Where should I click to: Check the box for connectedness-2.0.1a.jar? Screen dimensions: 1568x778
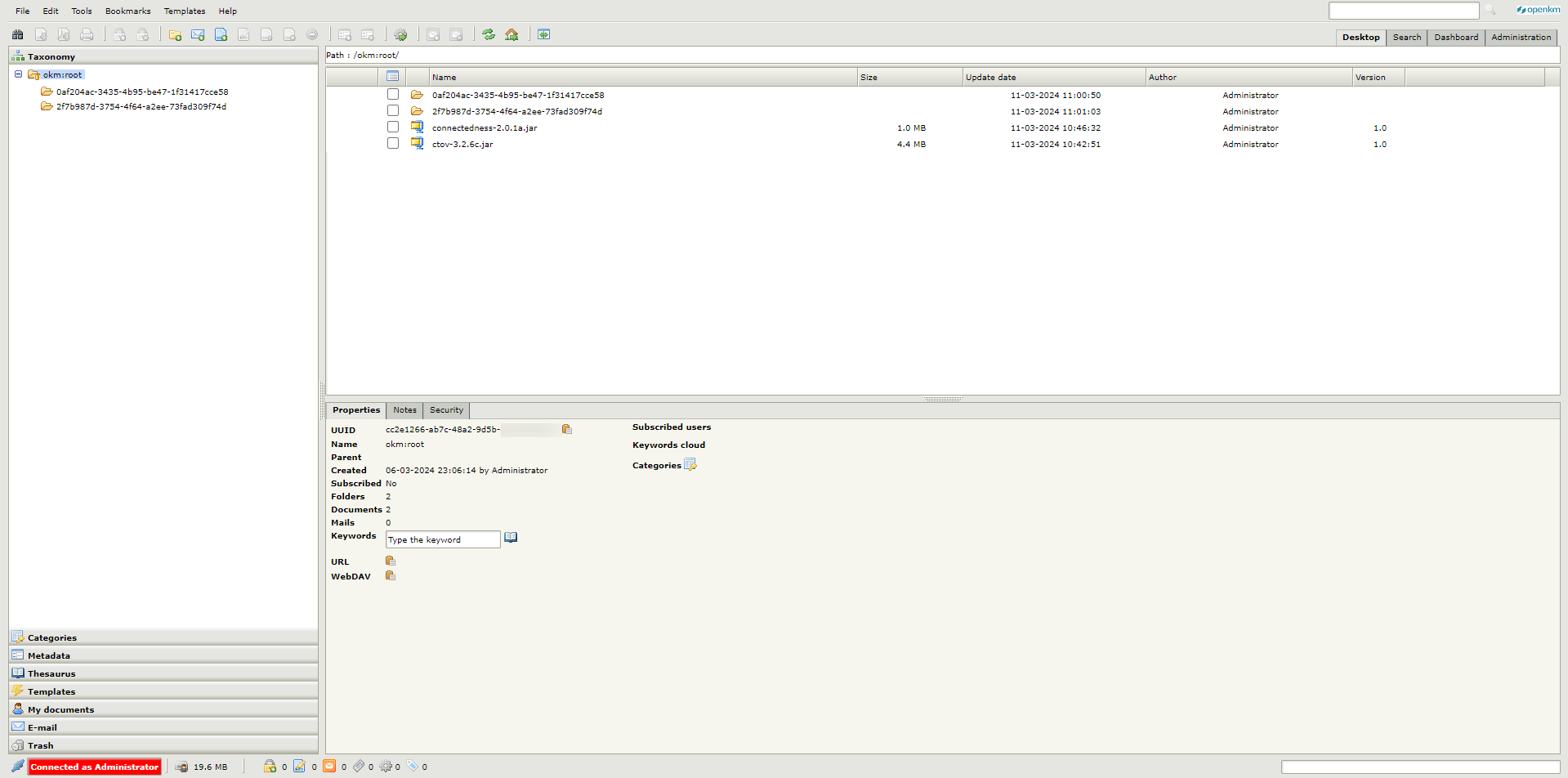coord(393,127)
